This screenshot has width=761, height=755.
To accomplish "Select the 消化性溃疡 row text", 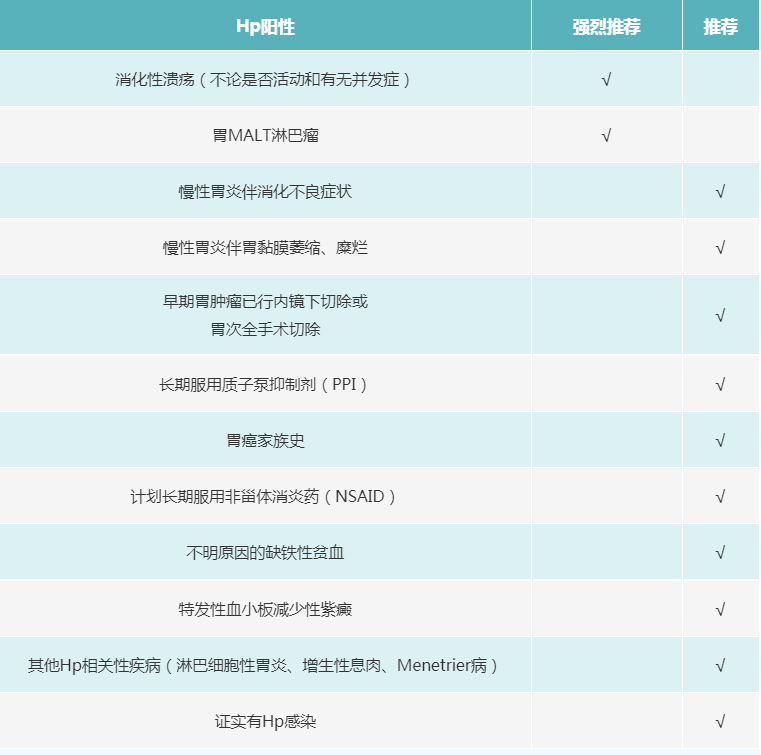I will [265, 79].
